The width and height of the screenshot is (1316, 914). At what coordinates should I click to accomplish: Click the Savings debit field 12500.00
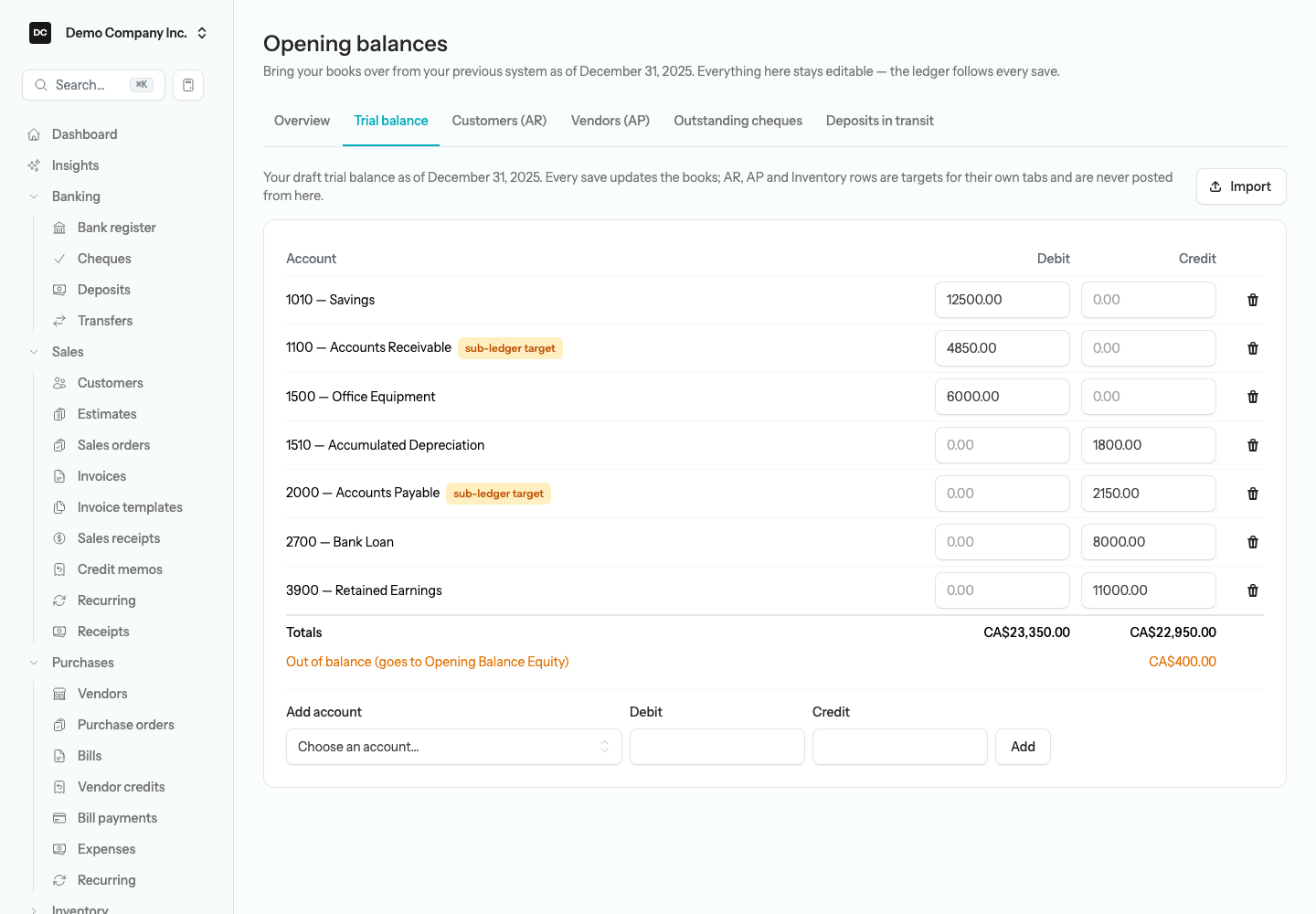1003,300
